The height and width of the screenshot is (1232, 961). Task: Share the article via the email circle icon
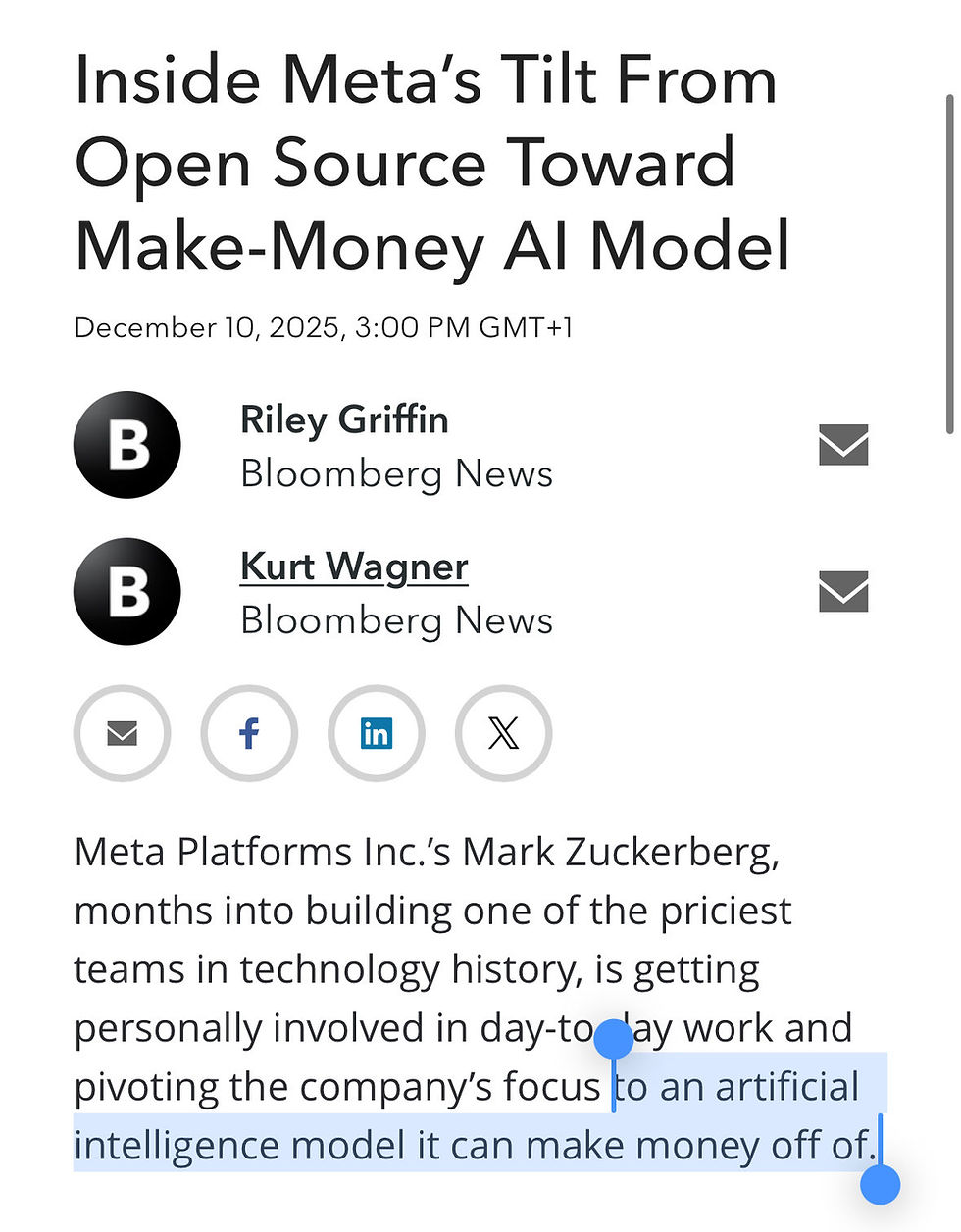[x=122, y=733]
